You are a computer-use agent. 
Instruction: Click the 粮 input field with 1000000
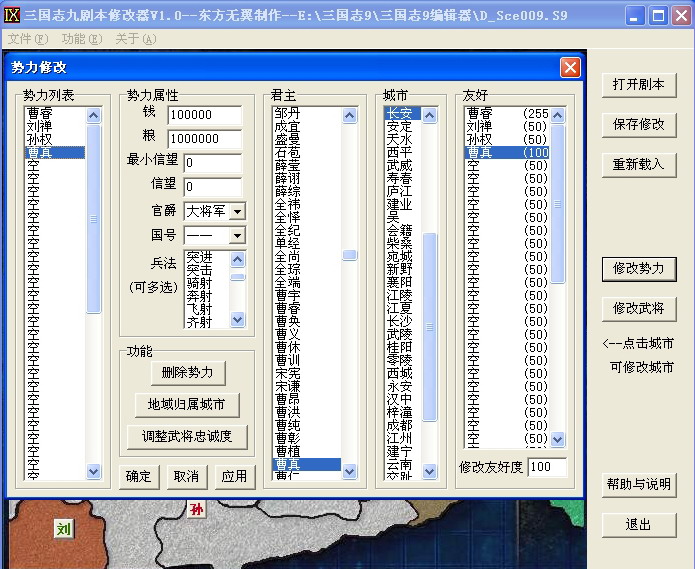coord(205,139)
